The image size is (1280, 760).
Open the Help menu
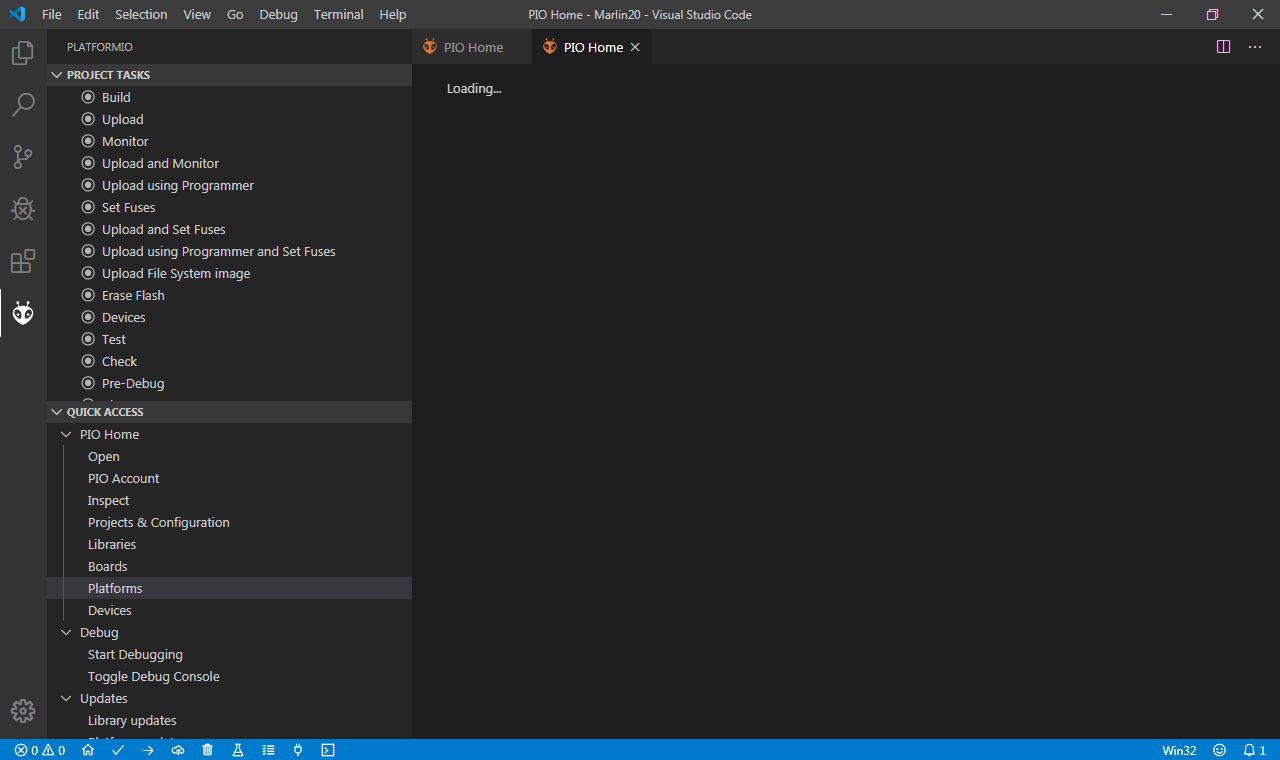click(393, 15)
